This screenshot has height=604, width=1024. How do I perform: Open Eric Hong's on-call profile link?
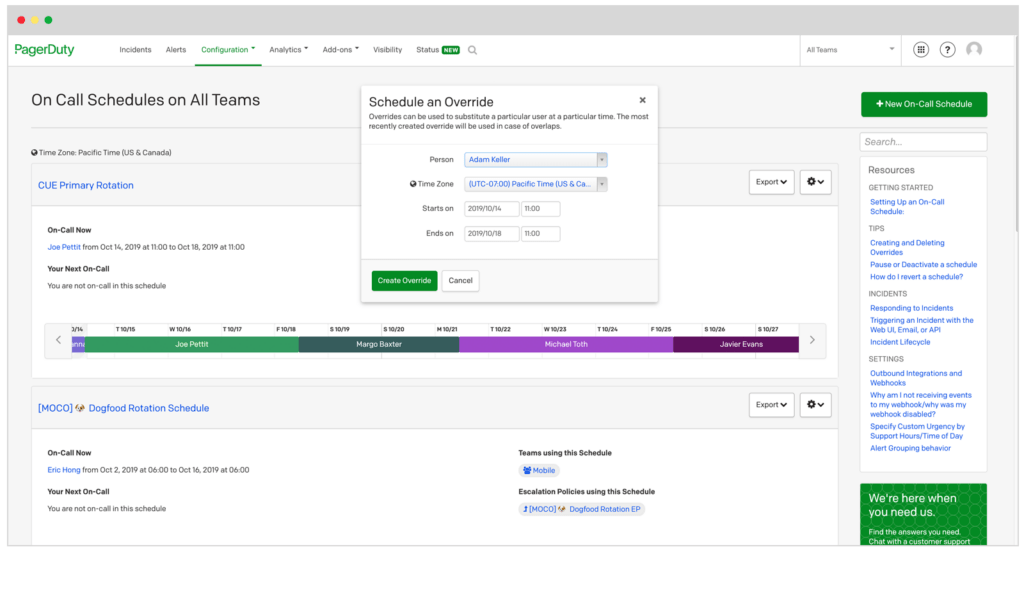64,470
